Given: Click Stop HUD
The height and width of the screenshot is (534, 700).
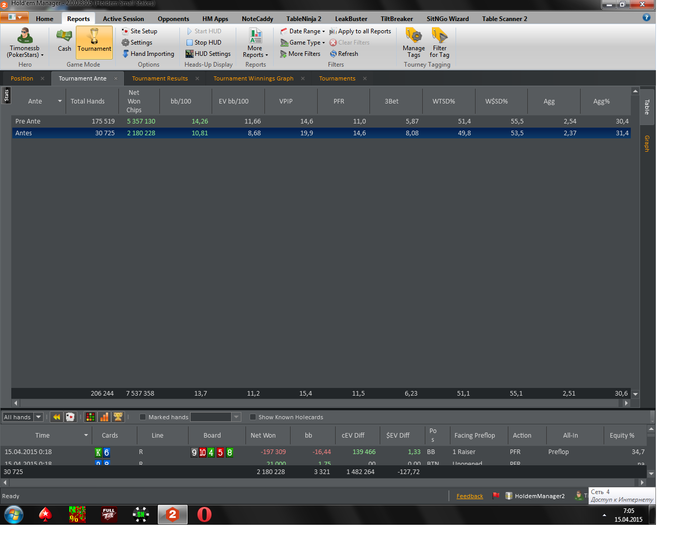Looking at the screenshot, I should (x=204, y=42).
